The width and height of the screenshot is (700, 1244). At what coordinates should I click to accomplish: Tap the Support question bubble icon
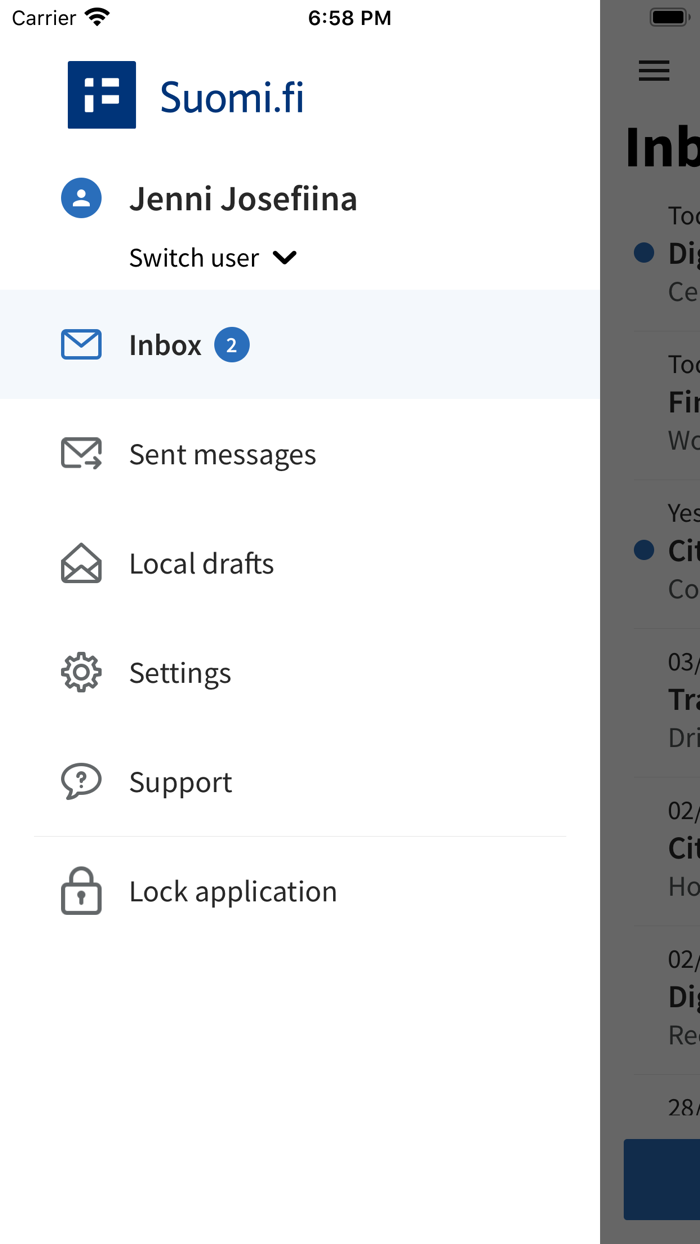click(81, 781)
